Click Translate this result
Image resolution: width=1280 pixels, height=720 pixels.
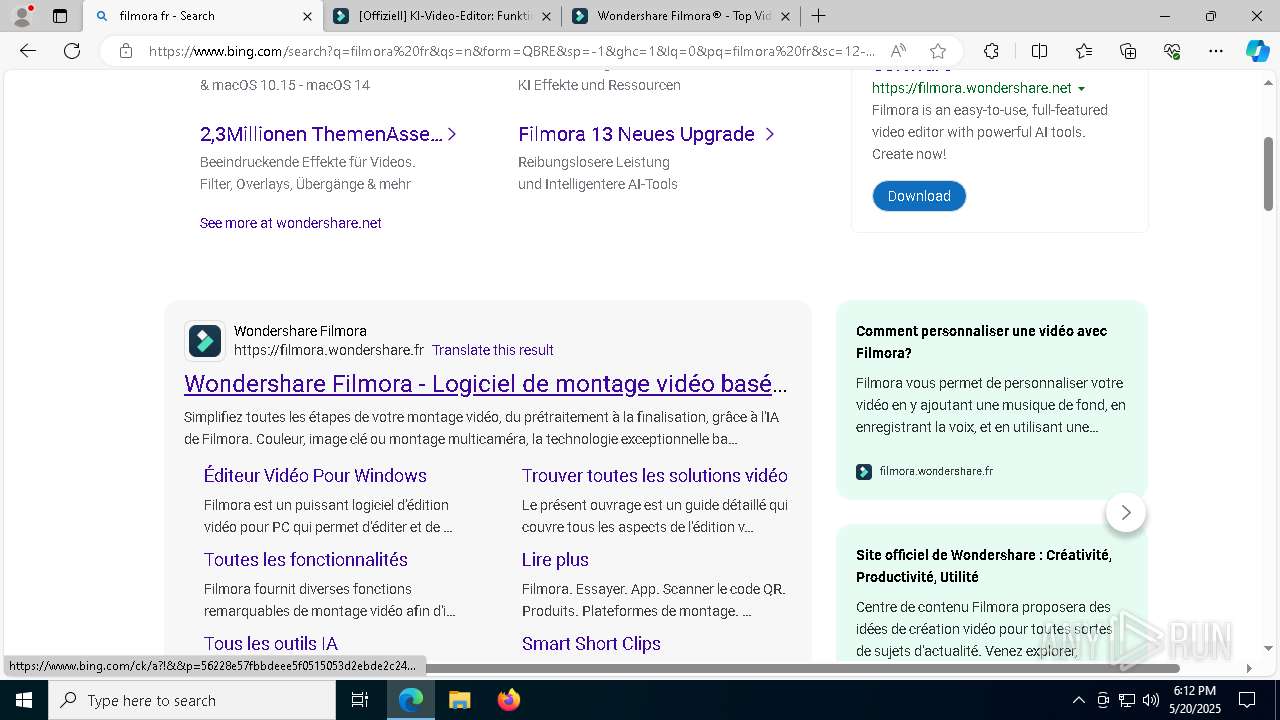click(x=493, y=350)
